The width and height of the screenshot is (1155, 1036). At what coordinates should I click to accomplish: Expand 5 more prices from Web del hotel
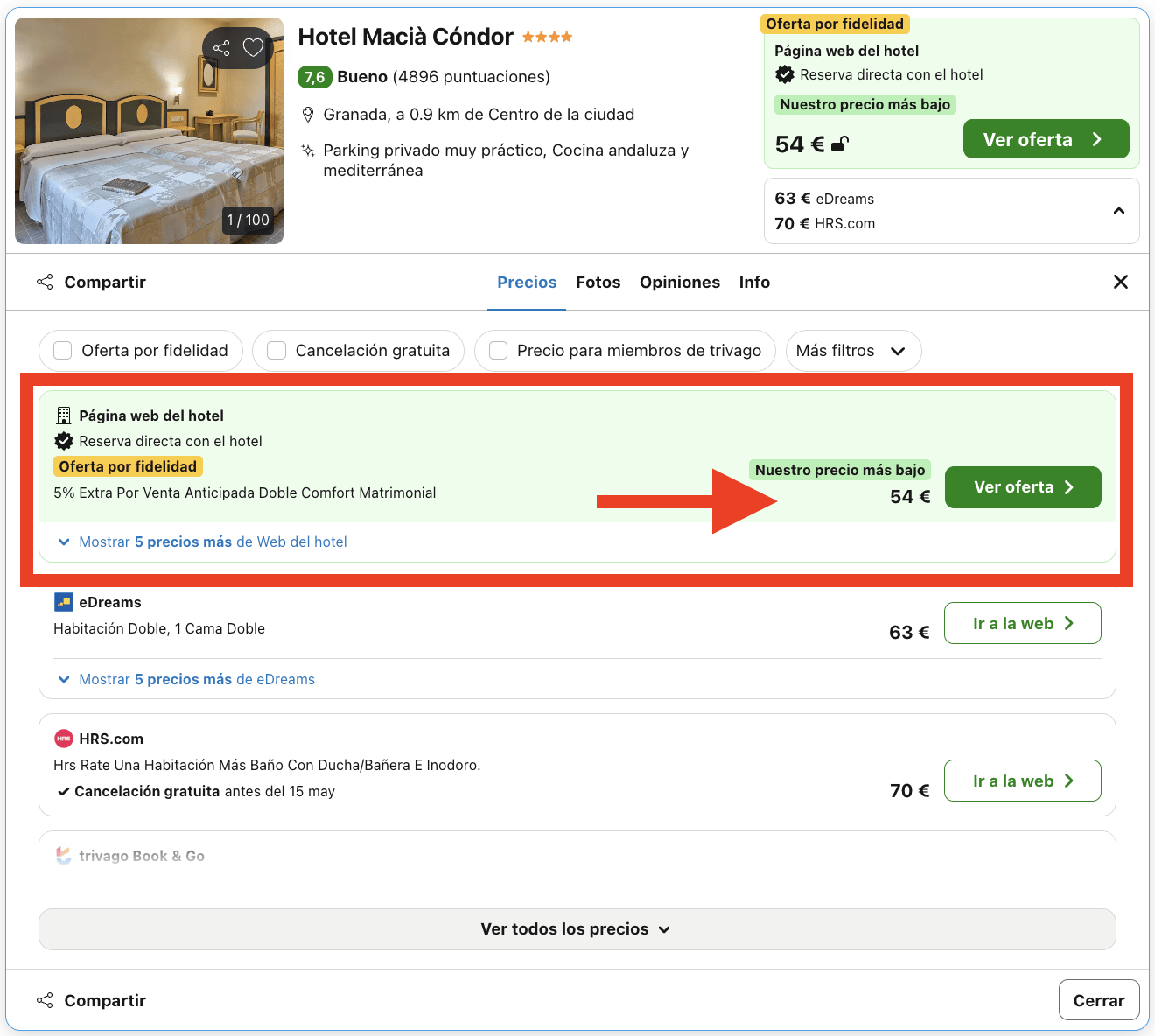tap(203, 542)
